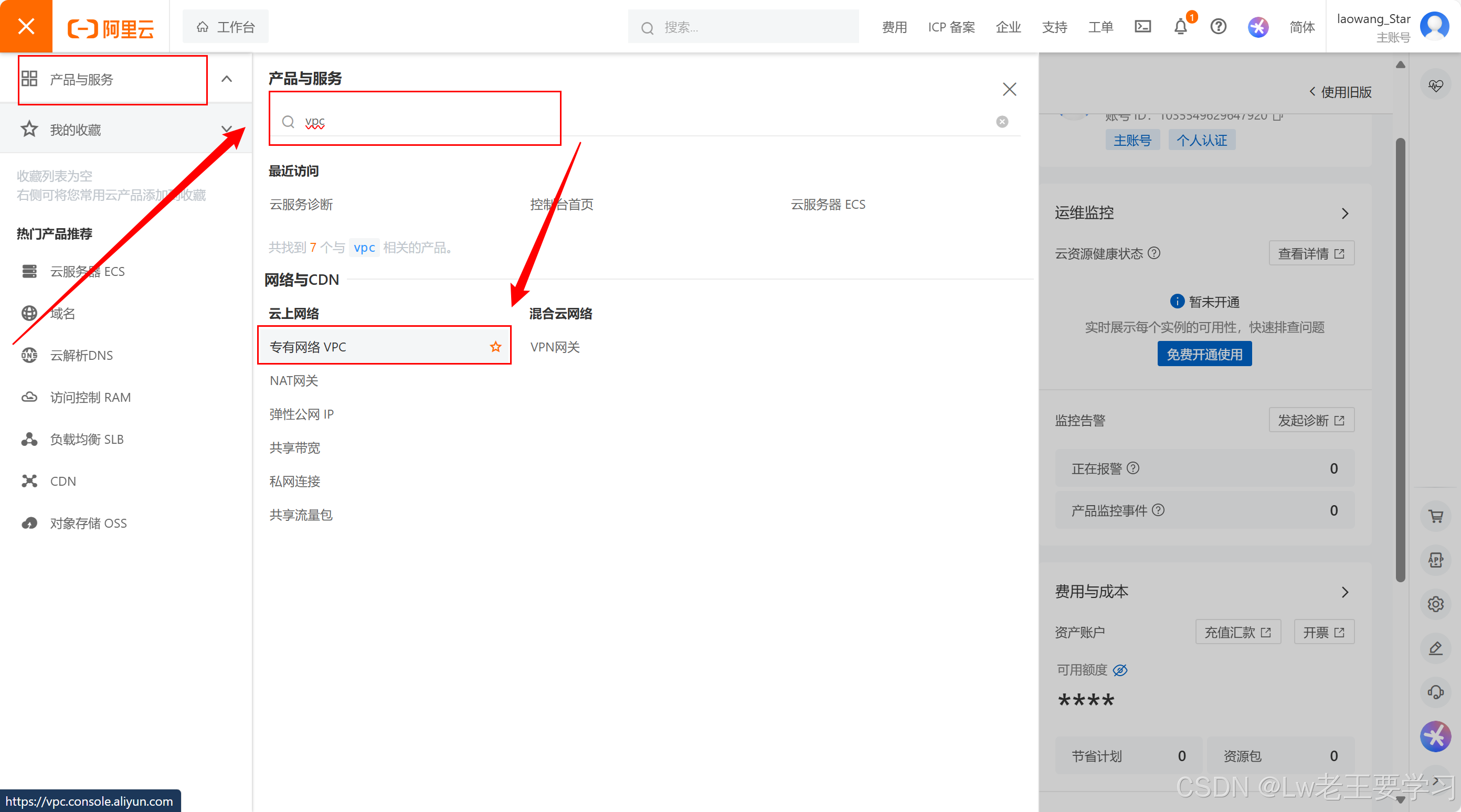The width and height of the screenshot is (1461, 812).
Task: Open 云解析DNS from hot products
Action: [81, 355]
